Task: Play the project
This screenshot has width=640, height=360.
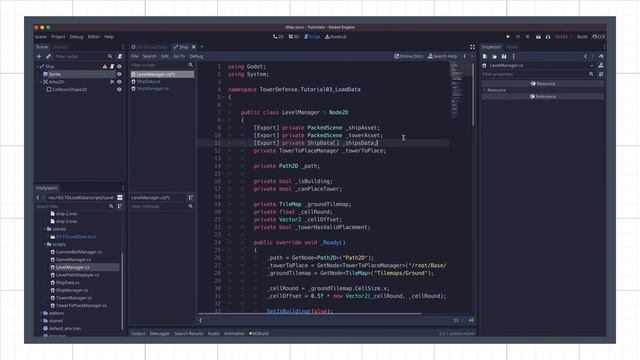Action: (508, 37)
